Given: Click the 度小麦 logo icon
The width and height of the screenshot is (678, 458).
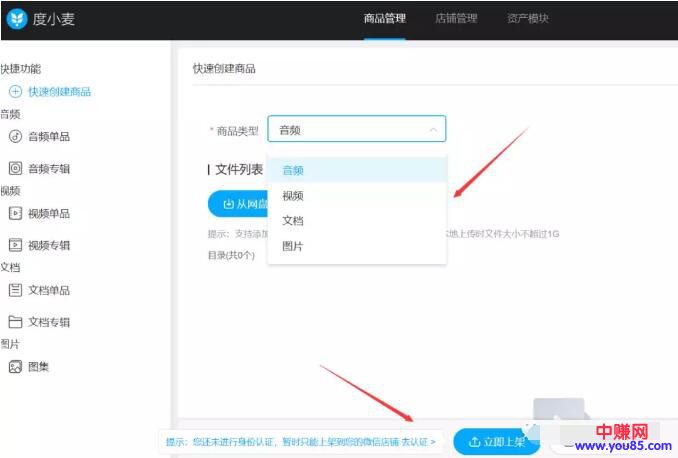Looking at the screenshot, I should (x=17, y=19).
